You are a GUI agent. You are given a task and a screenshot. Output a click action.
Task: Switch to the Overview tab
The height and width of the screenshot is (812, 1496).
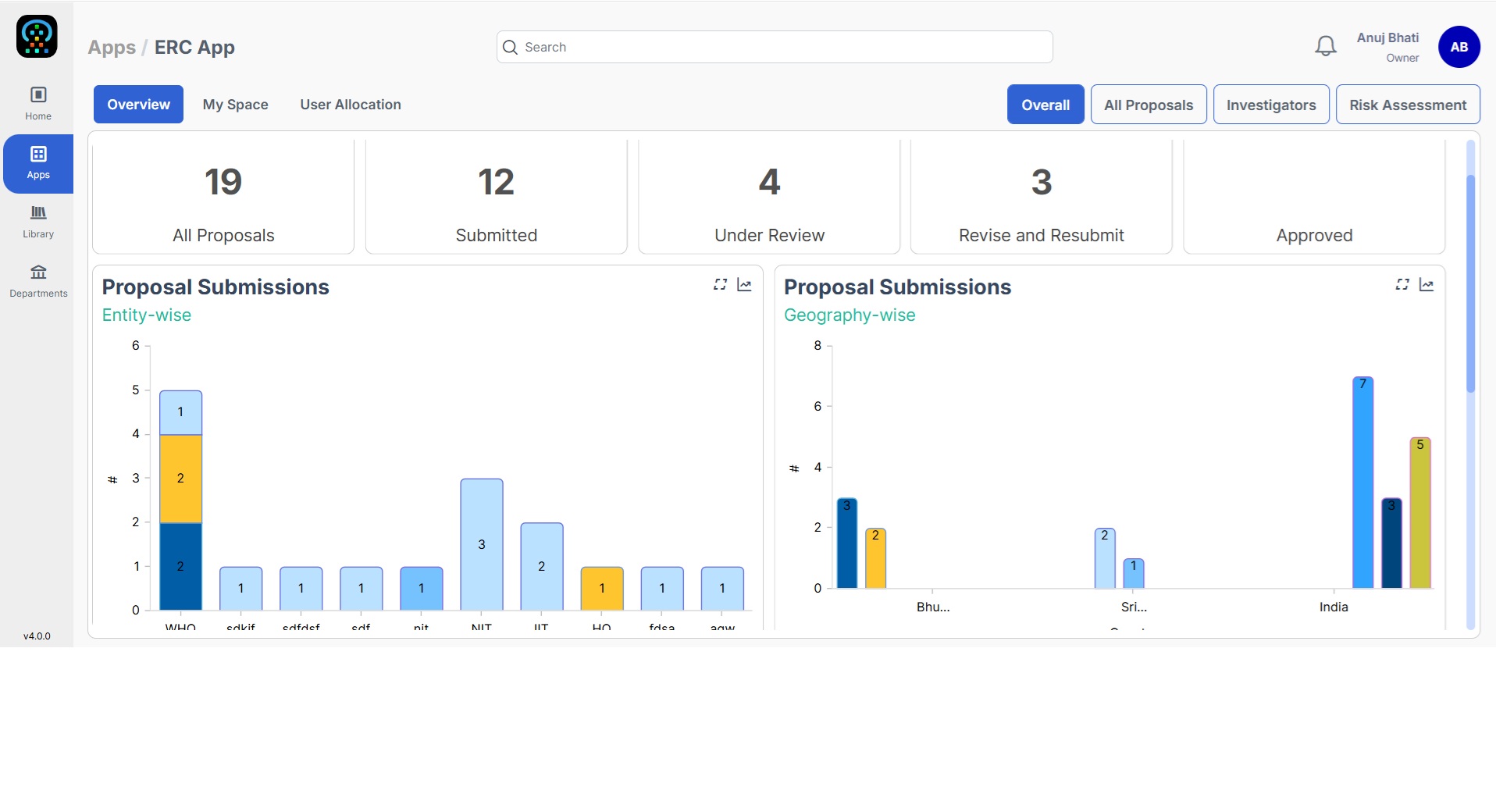(138, 105)
